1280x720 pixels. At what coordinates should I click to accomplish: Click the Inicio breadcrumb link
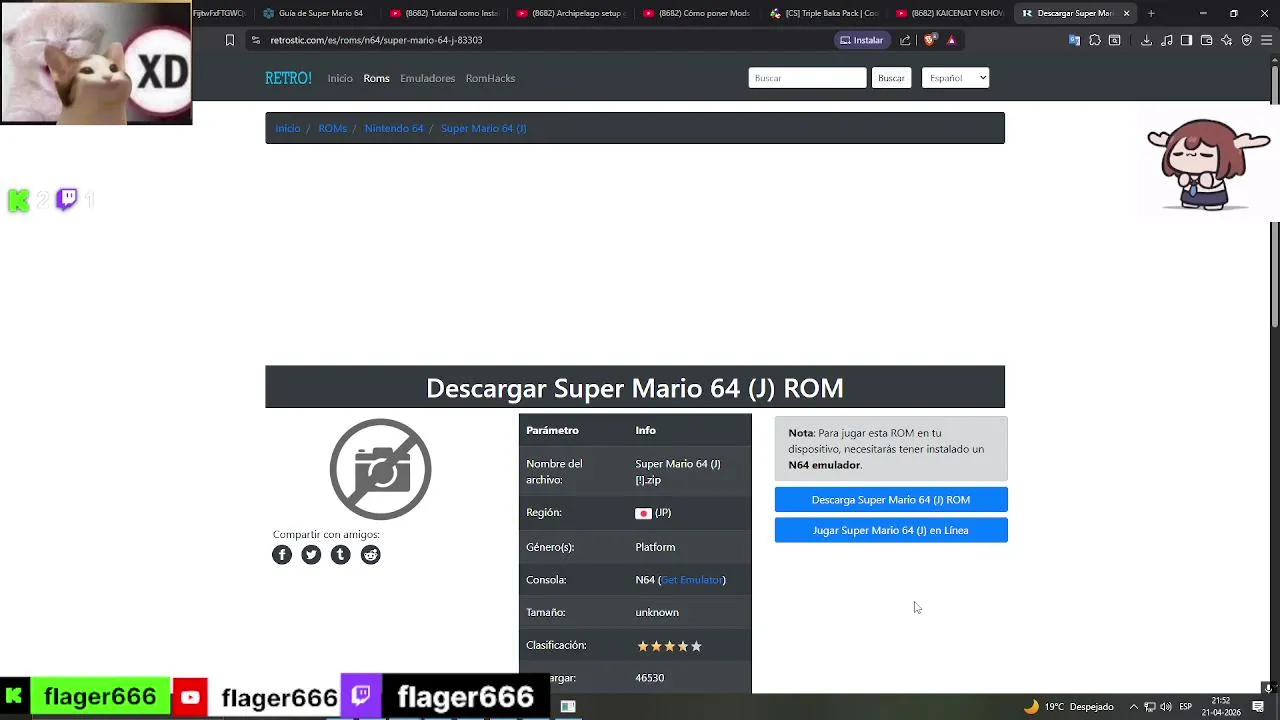288,128
